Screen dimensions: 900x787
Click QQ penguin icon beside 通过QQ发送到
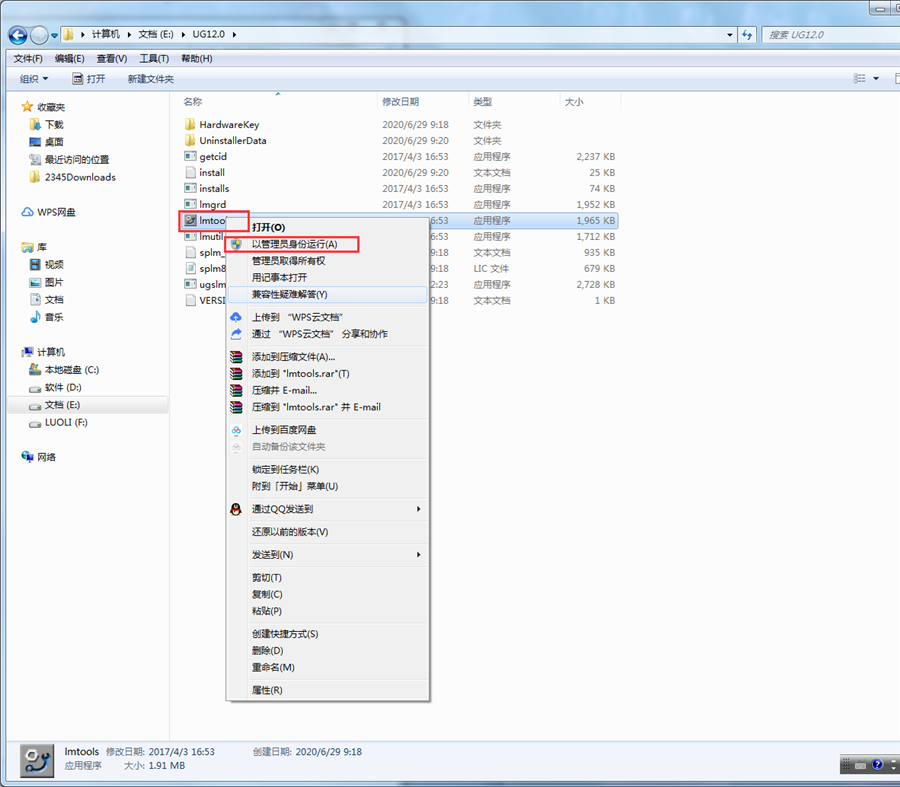(236, 509)
